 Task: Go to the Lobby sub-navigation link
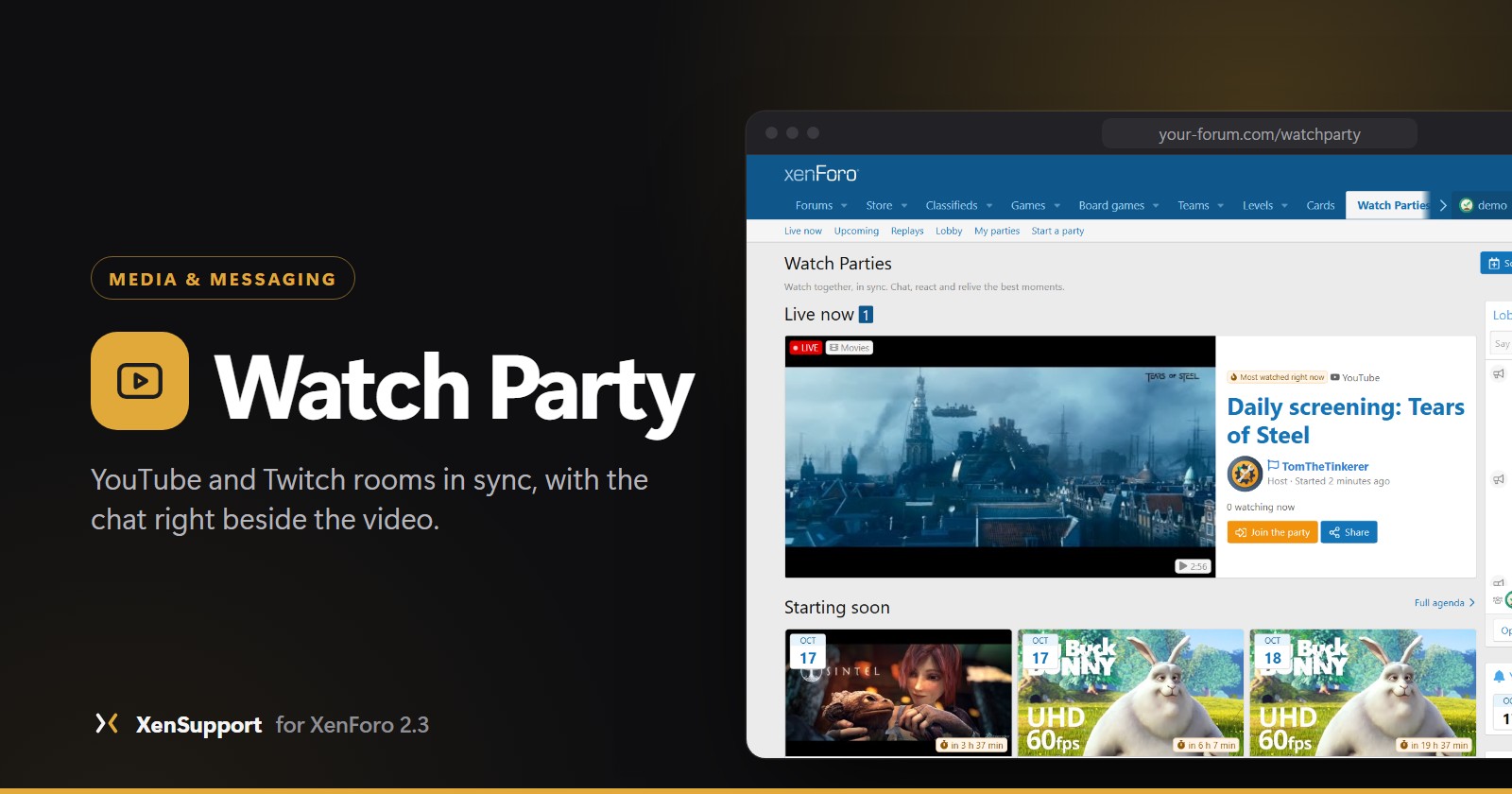949,231
